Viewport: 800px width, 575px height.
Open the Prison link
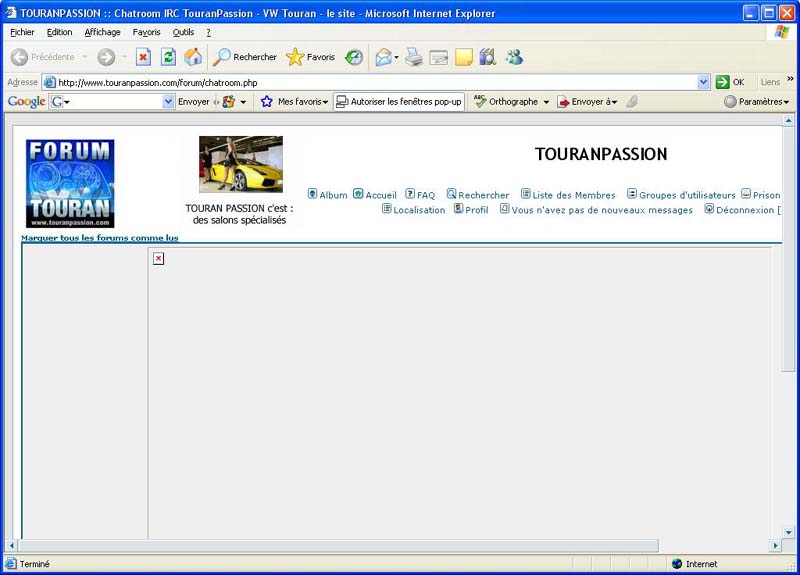[x=766, y=195]
